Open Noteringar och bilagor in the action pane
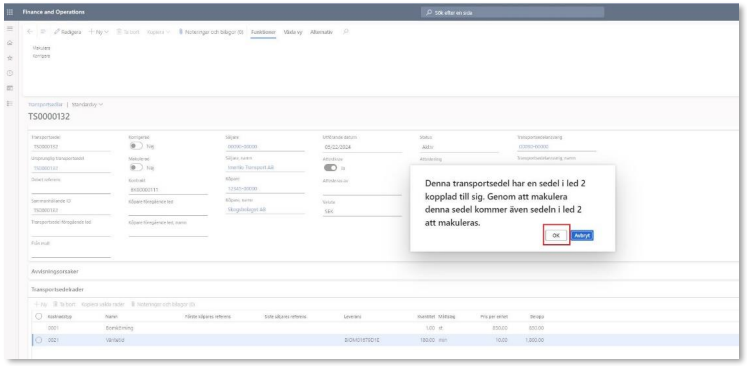The image size is (747, 366). pos(211,32)
